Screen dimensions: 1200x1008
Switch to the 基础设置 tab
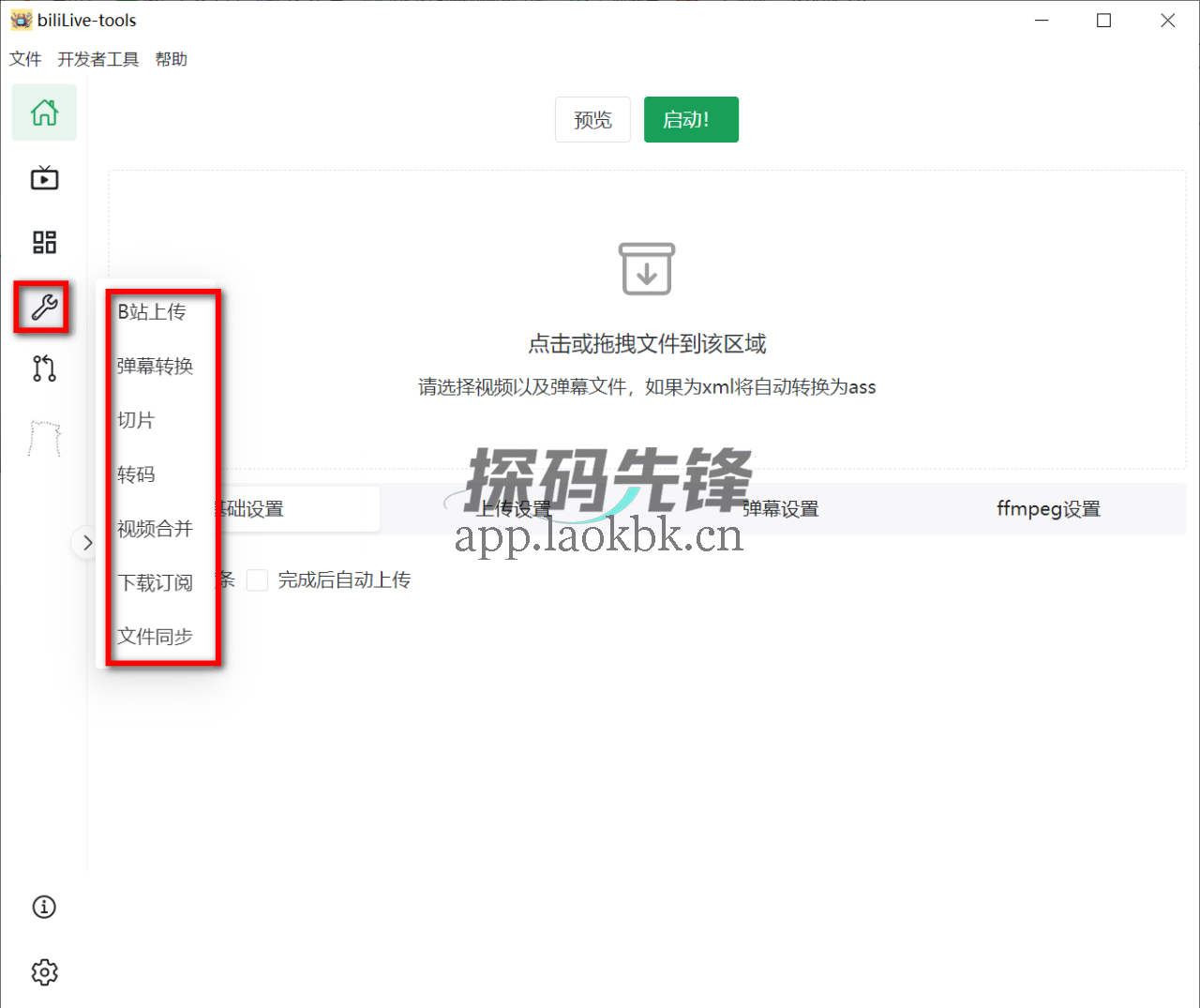(247, 509)
